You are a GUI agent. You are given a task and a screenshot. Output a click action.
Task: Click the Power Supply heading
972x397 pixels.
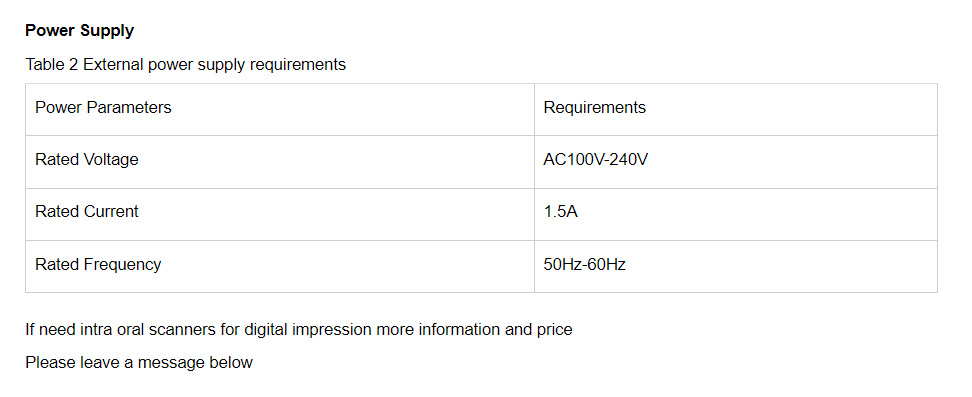click(x=79, y=30)
